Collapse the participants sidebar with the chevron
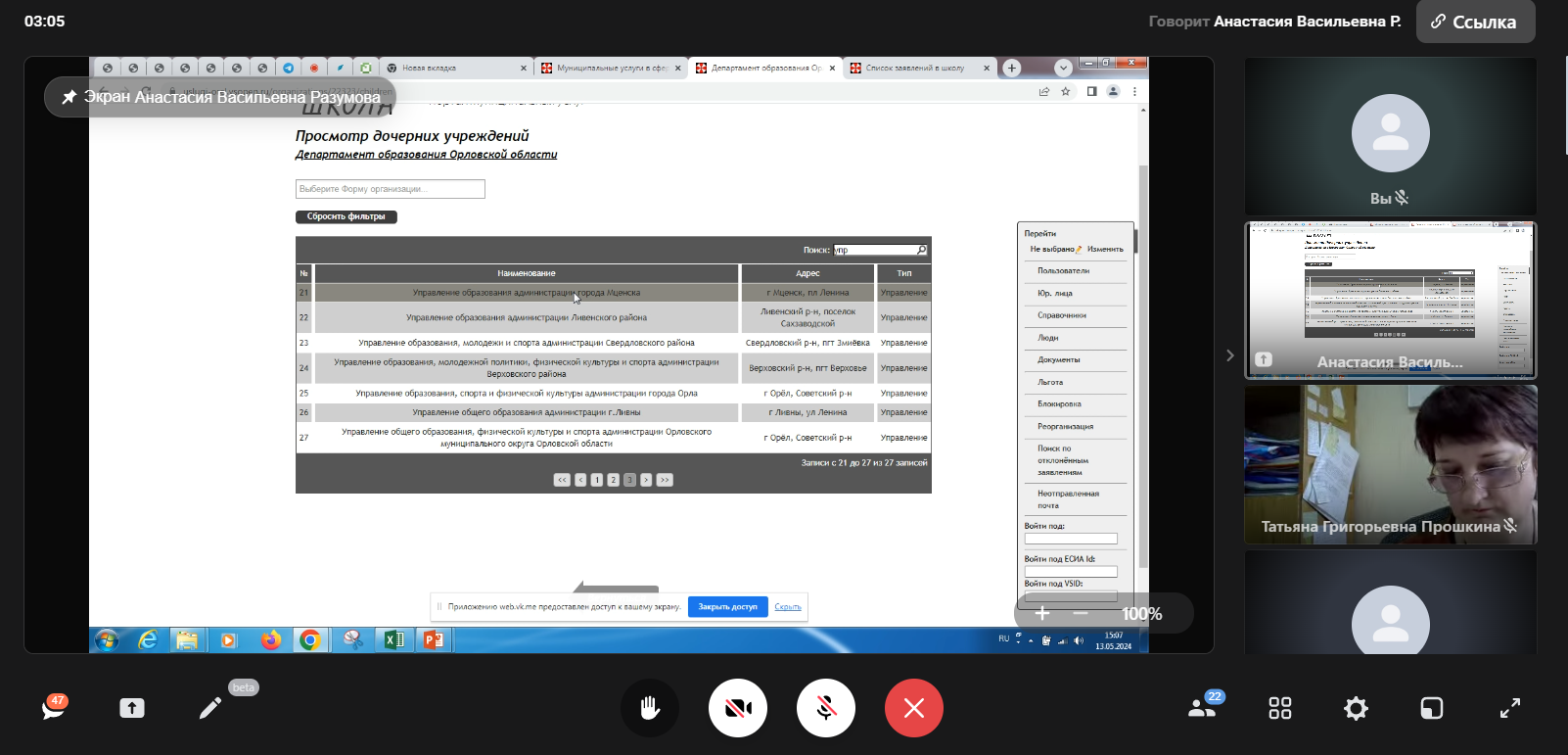The width and height of the screenshot is (1568, 755). point(1230,355)
